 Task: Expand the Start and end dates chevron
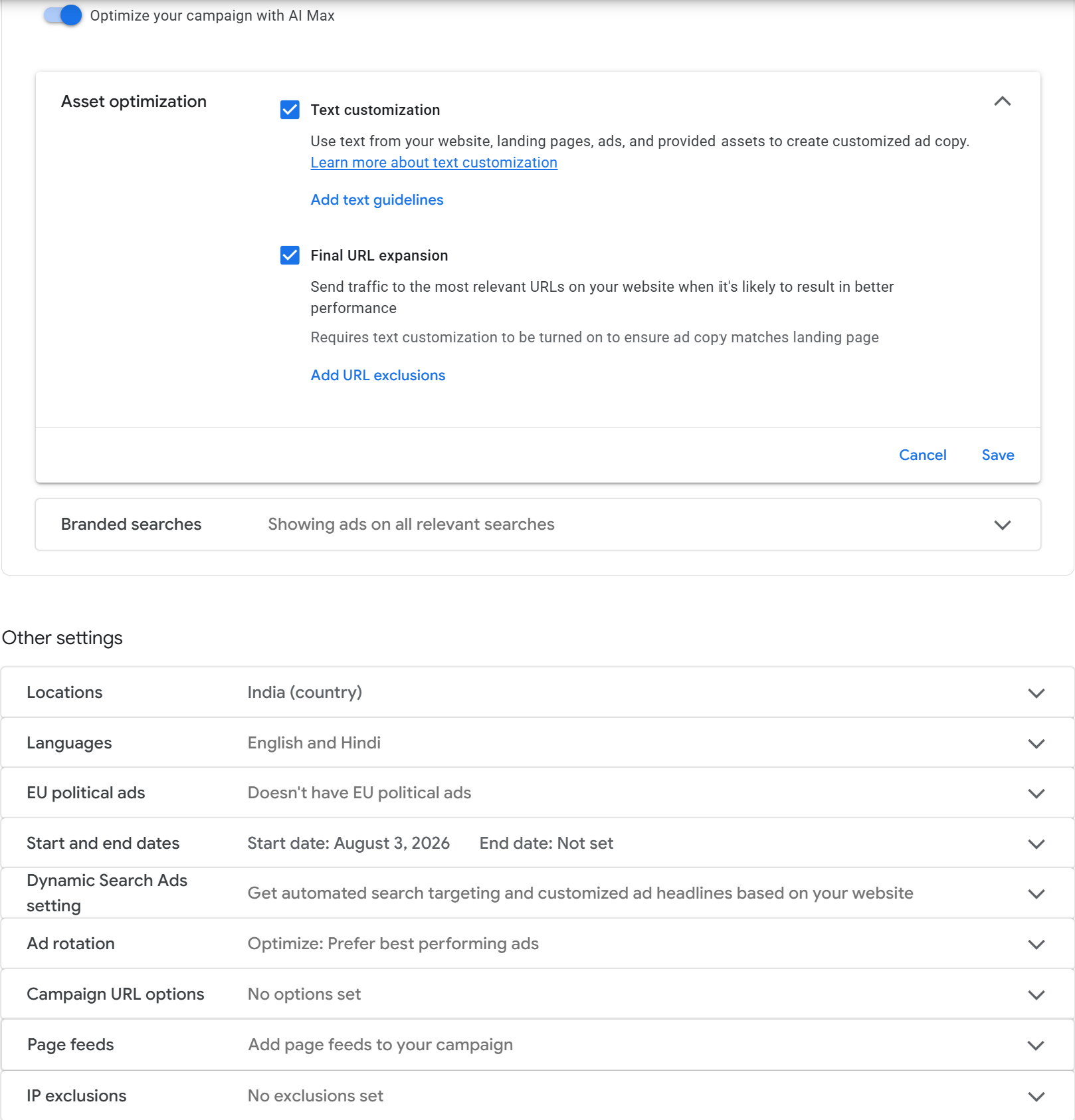(1036, 843)
